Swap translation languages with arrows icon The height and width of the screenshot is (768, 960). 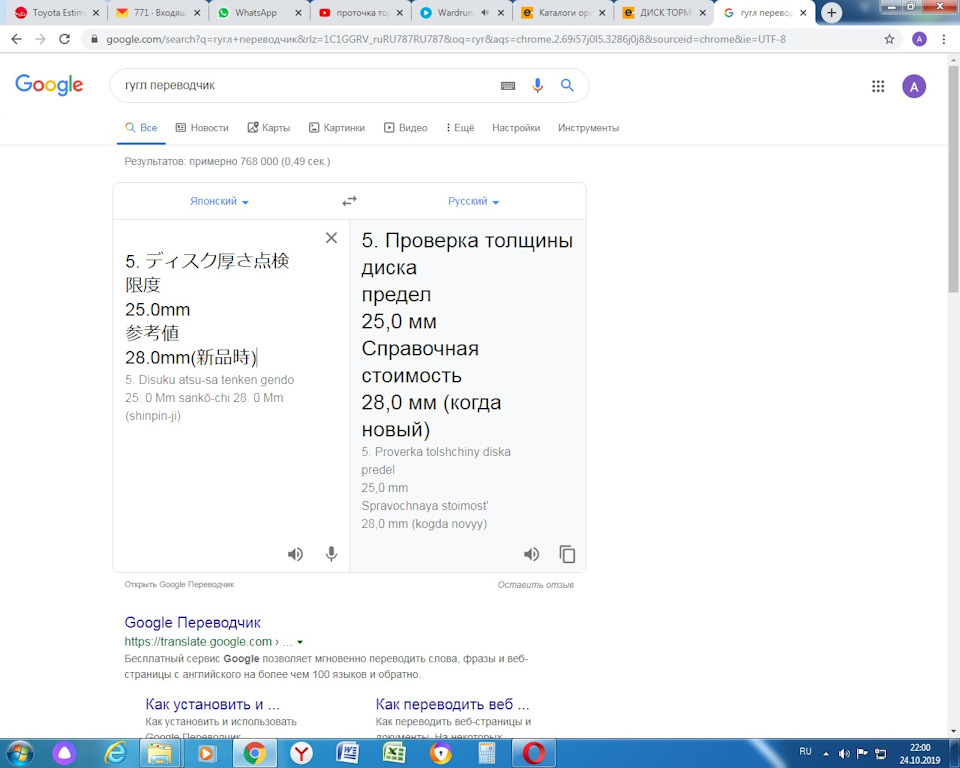point(349,201)
